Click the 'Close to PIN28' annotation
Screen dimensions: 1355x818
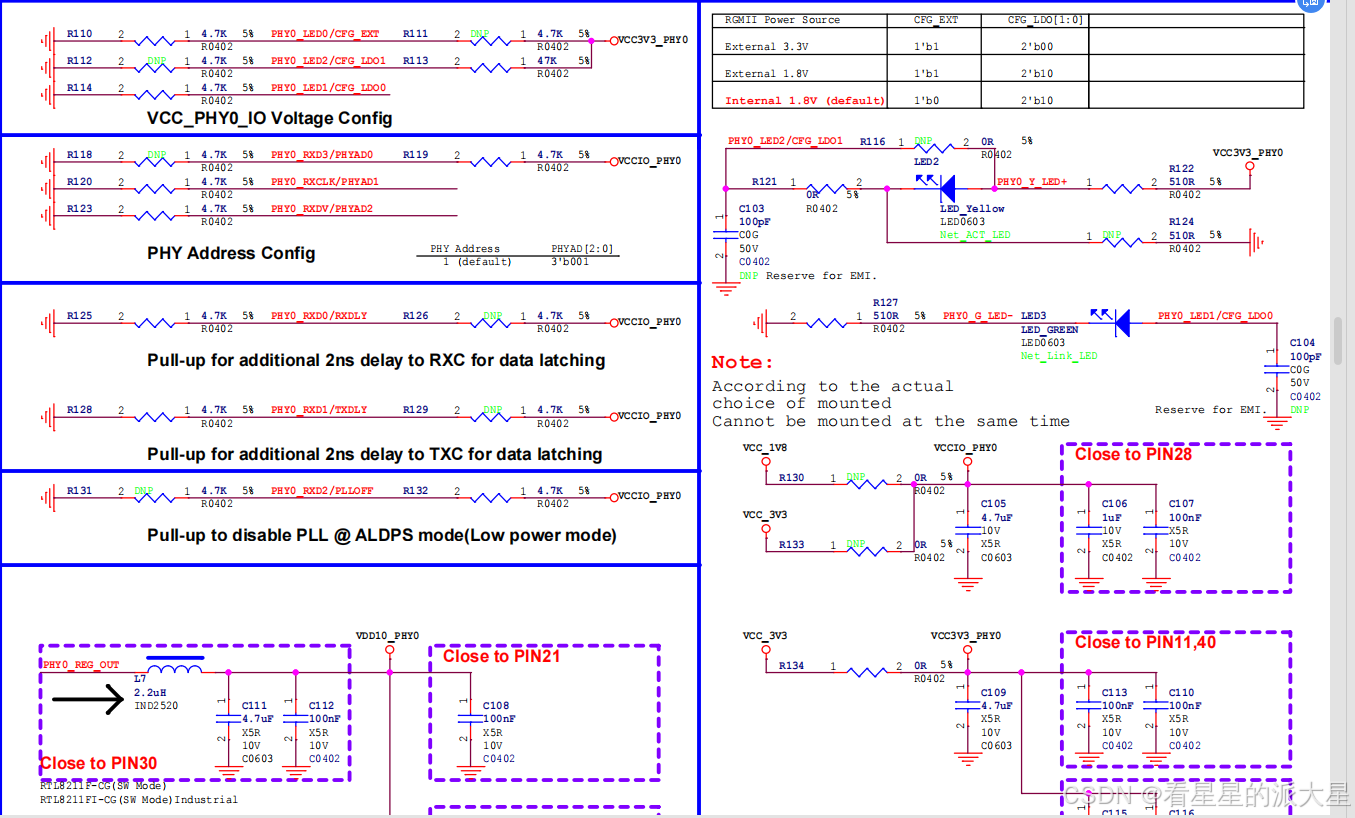point(1133,454)
